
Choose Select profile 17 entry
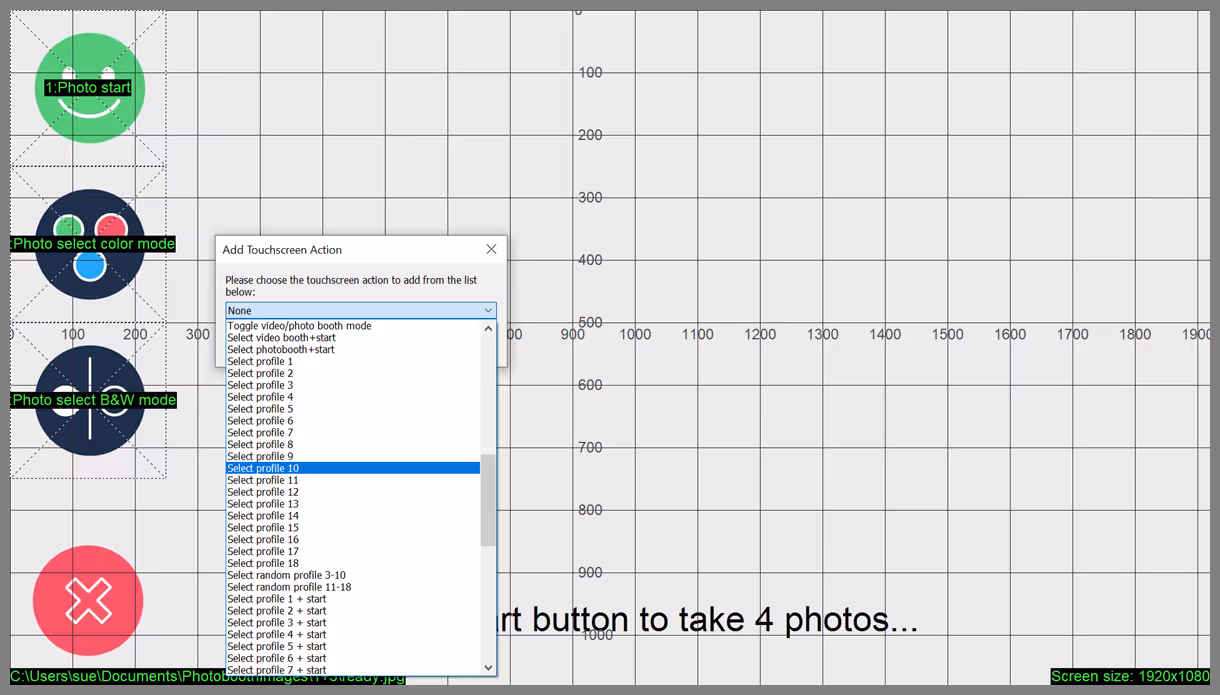(x=353, y=552)
